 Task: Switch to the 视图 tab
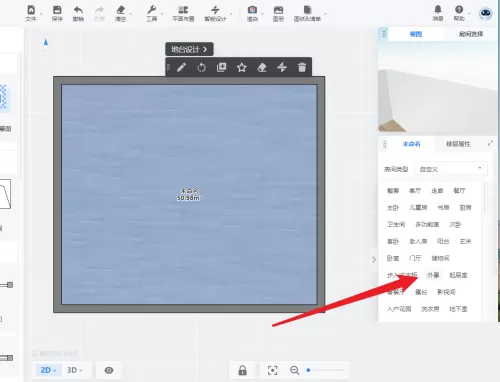click(416, 34)
